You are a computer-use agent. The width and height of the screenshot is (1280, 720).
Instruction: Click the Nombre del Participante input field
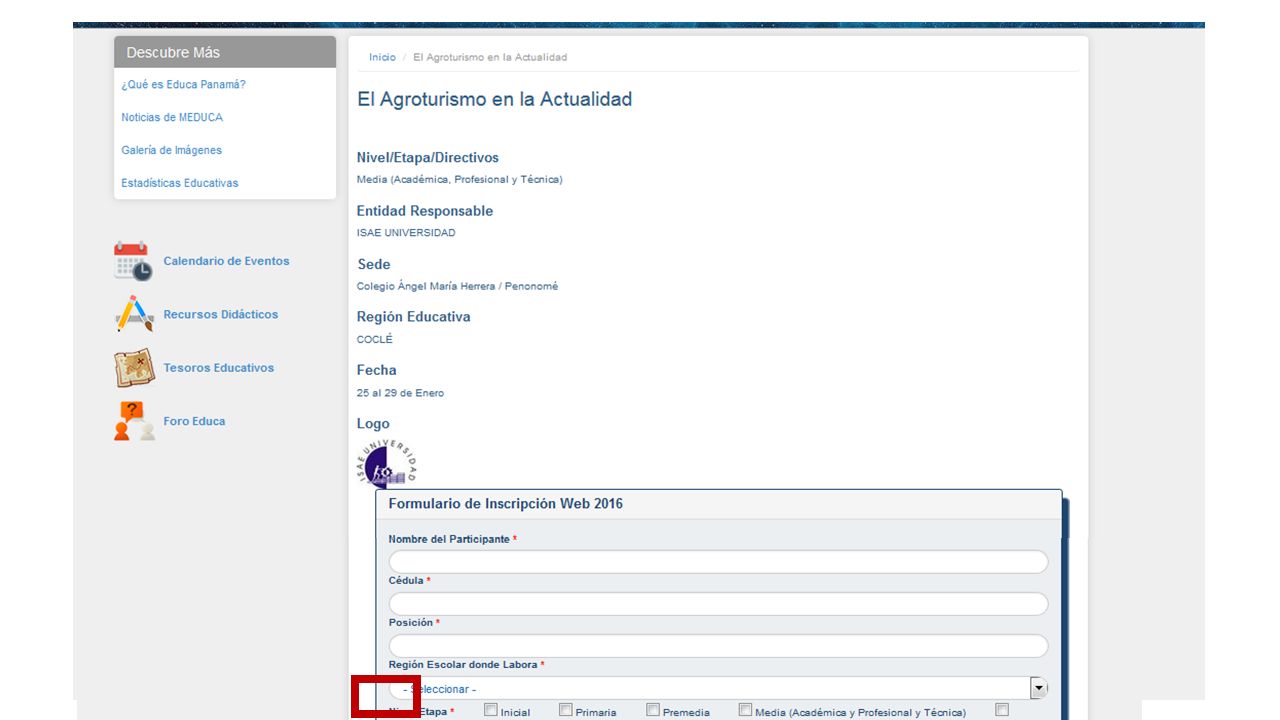coord(718,562)
